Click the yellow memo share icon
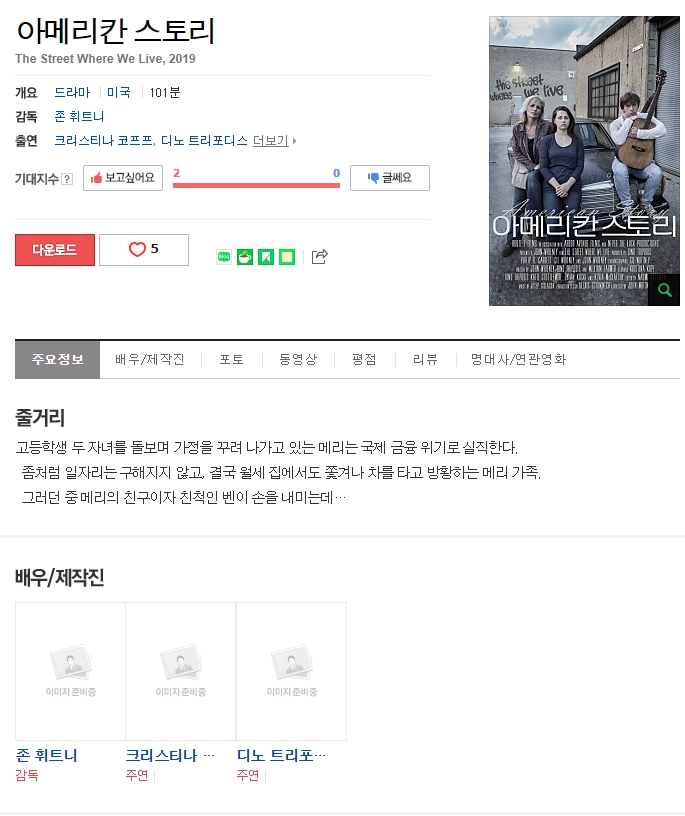The image size is (685, 816). coord(287,257)
